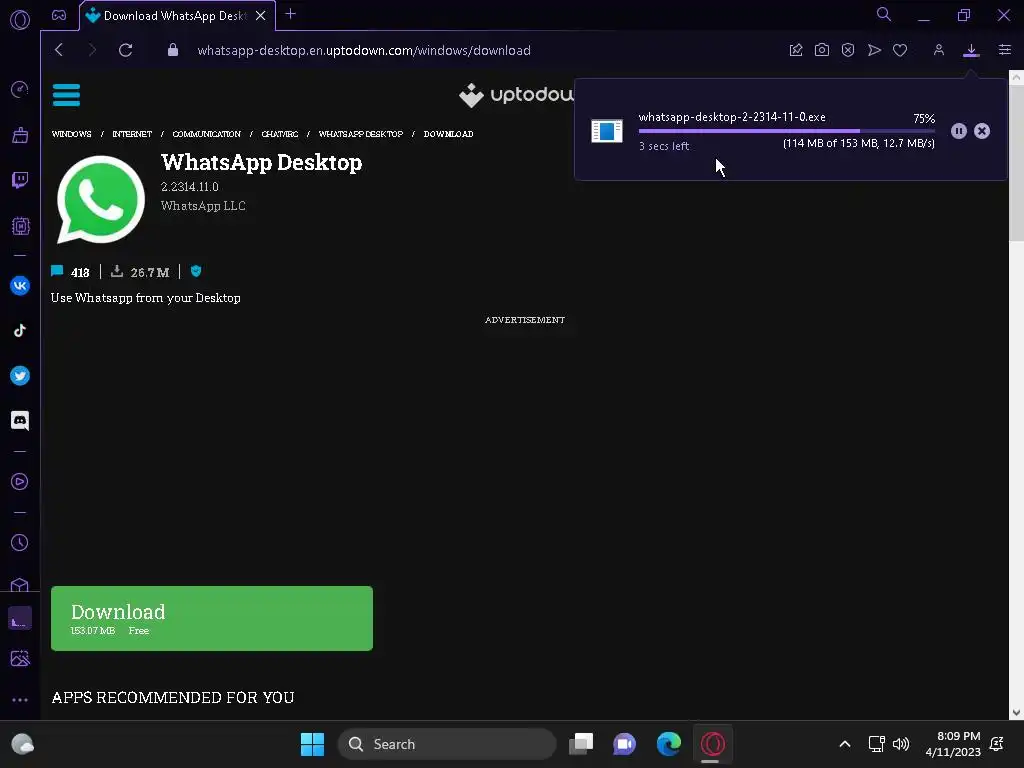This screenshot has height=768, width=1024.
Task: Pause the whatsapp-desktop download
Action: click(x=958, y=131)
